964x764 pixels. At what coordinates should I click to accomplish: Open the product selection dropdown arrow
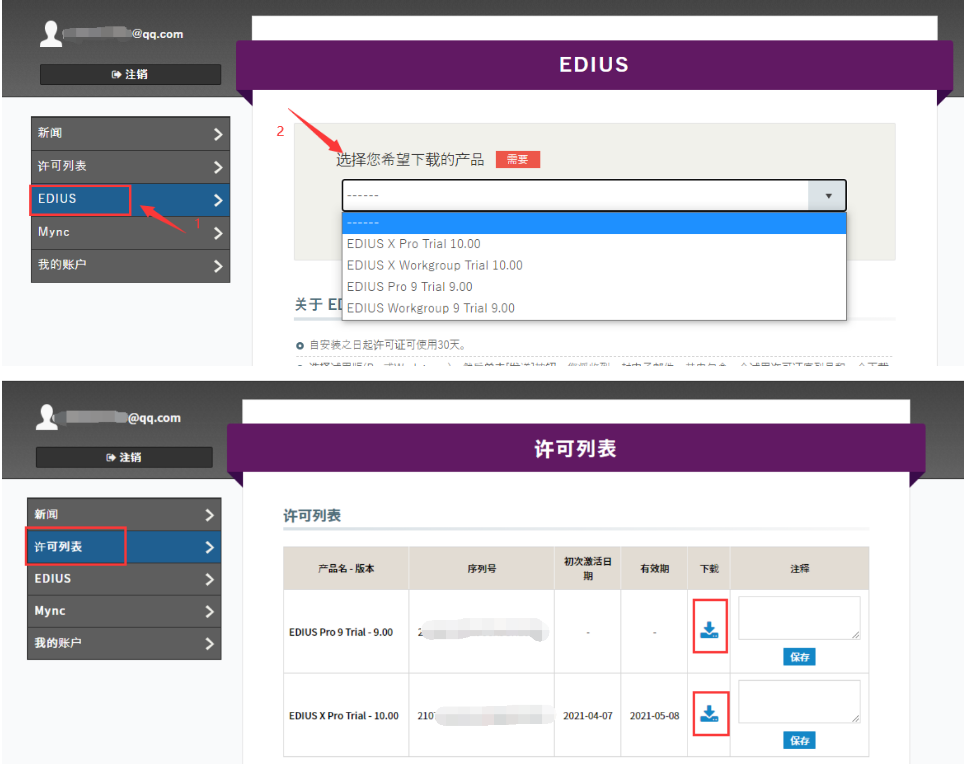(x=828, y=196)
